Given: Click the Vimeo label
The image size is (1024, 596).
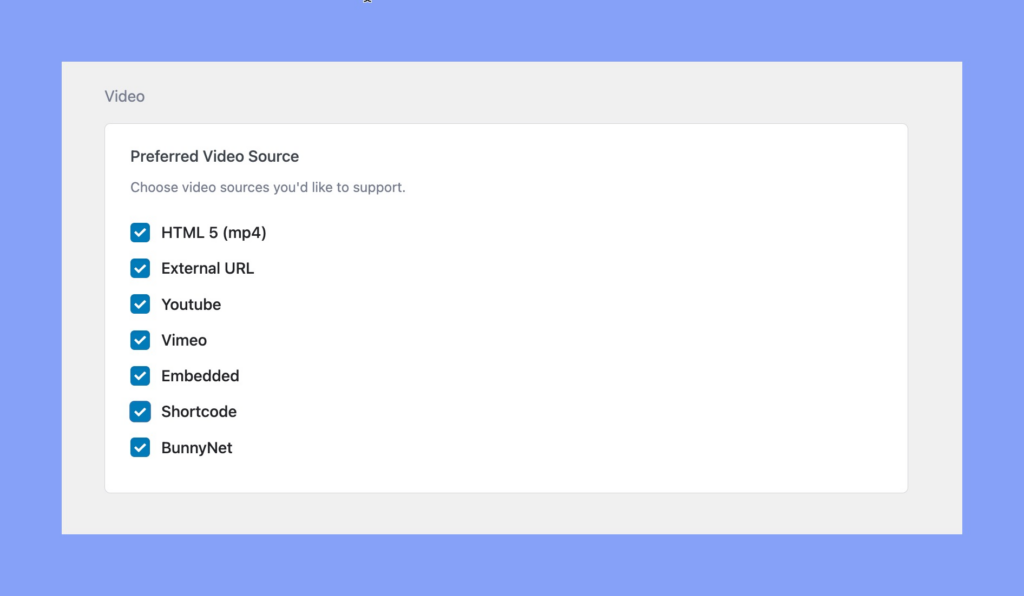Looking at the screenshot, I should 185,340.
